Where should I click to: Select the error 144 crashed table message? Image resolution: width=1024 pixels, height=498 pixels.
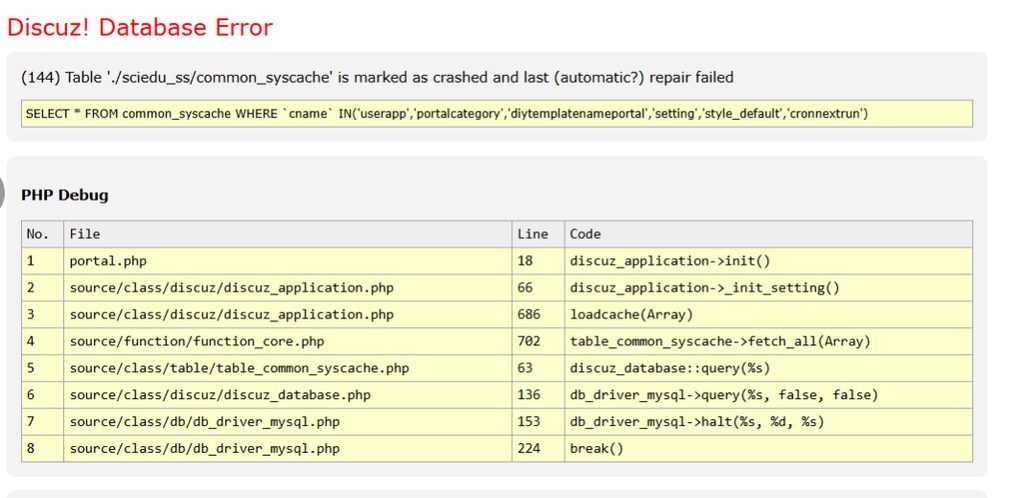[377, 78]
